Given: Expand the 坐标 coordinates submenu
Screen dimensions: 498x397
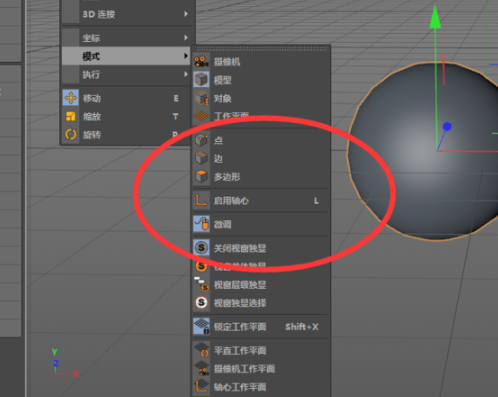Looking at the screenshot, I should point(126,38).
